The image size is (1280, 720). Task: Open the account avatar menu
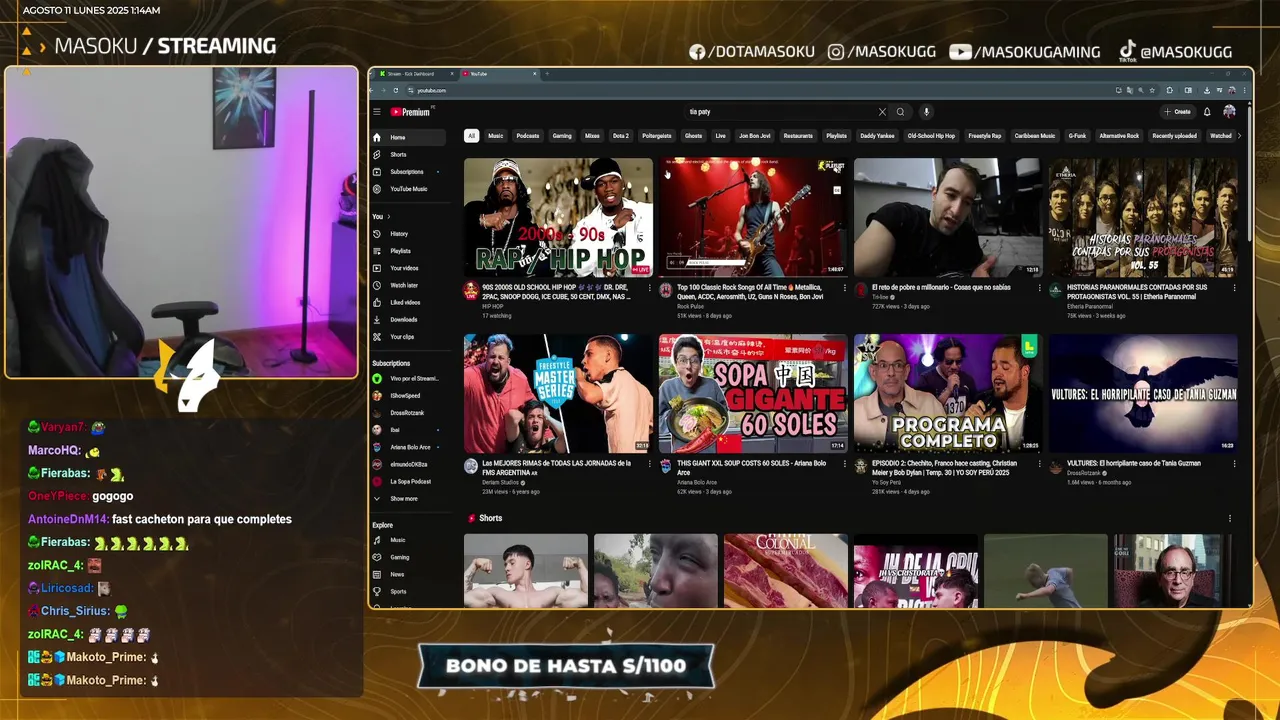click(x=1229, y=112)
